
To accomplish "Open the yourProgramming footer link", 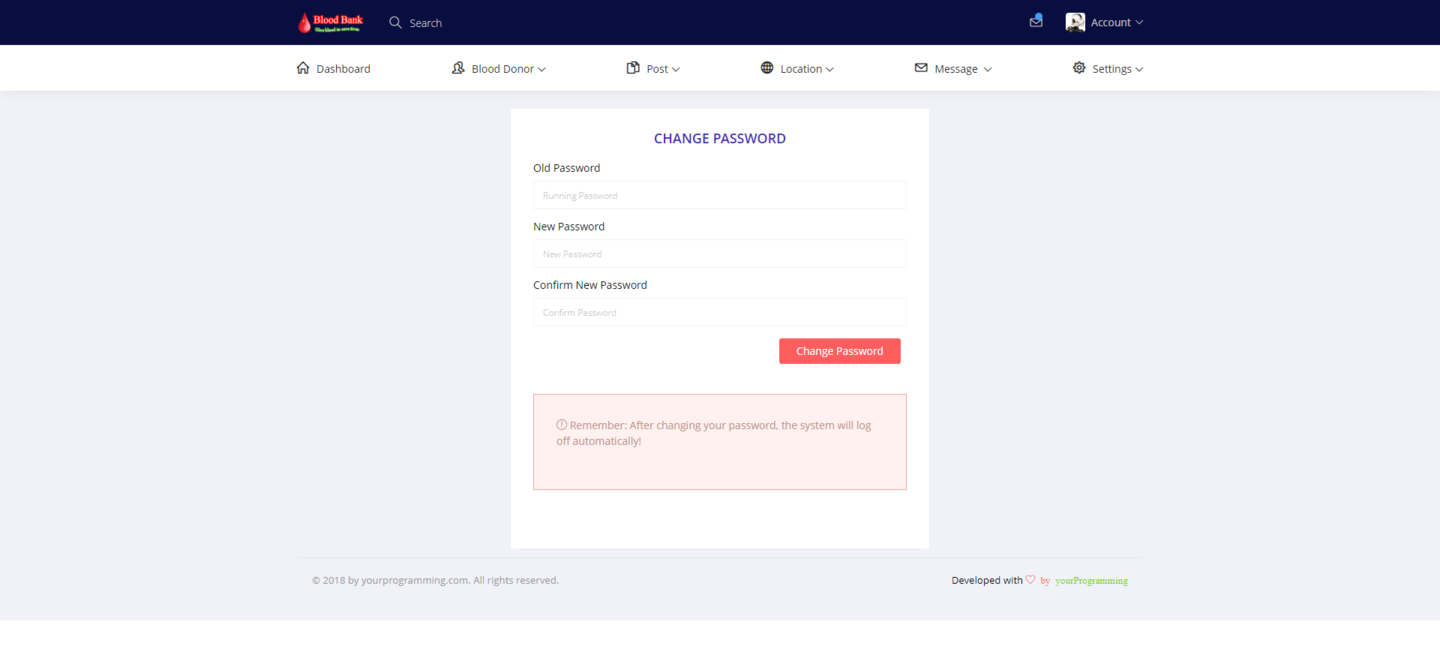I will (1091, 581).
